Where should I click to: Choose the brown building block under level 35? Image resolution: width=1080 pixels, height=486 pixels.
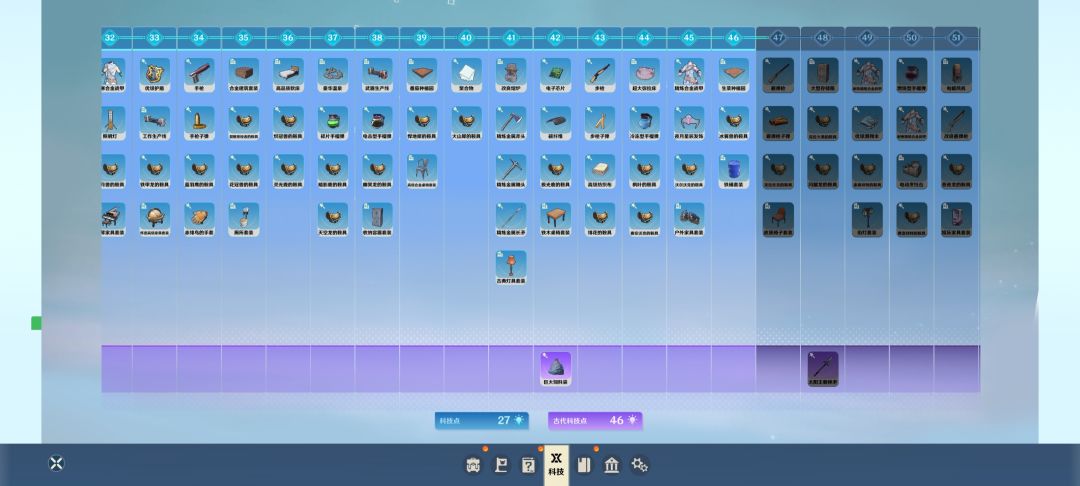(x=244, y=75)
